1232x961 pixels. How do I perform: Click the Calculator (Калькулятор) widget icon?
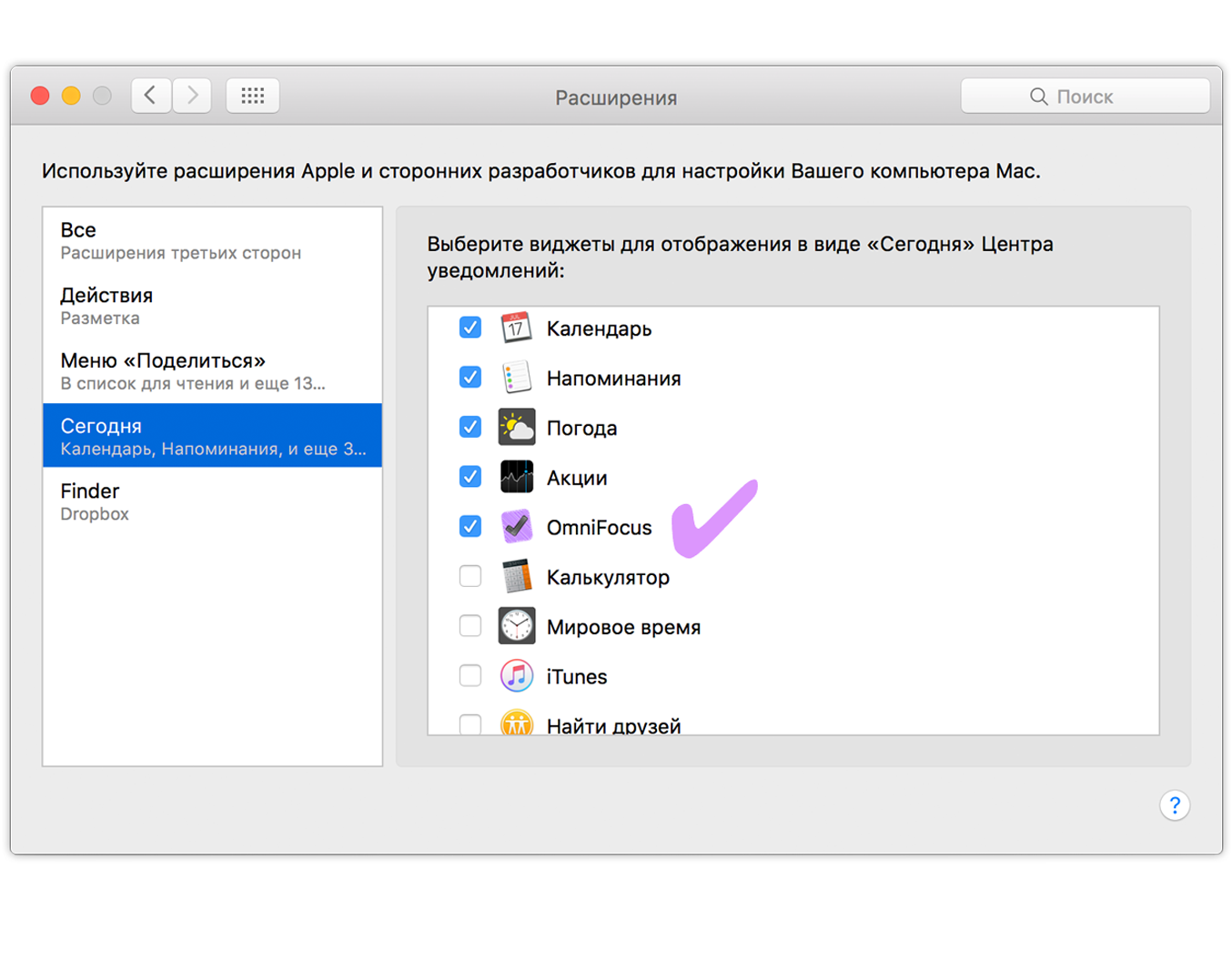click(x=516, y=576)
